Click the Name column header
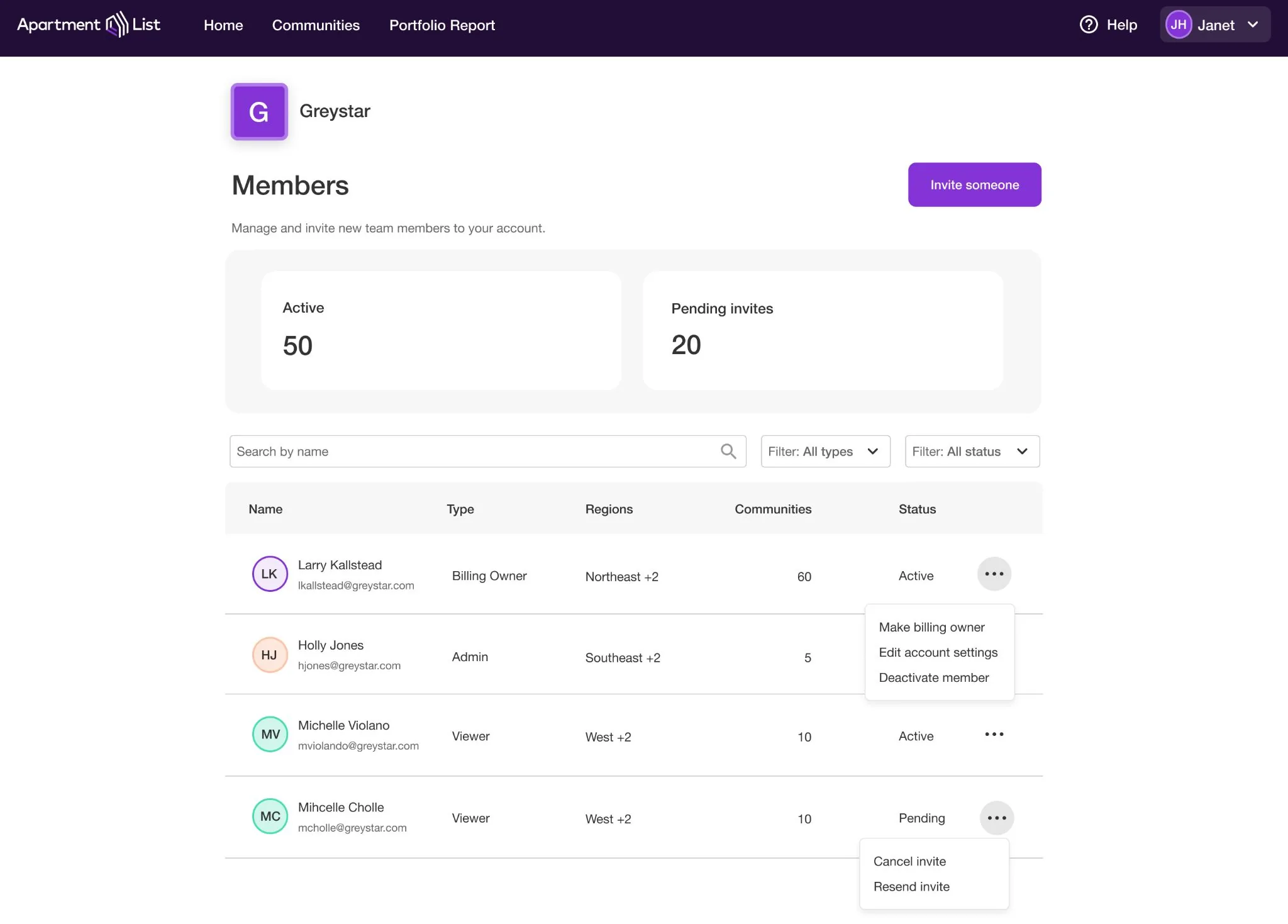This screenshot has height=924, width=1288. 265,509
